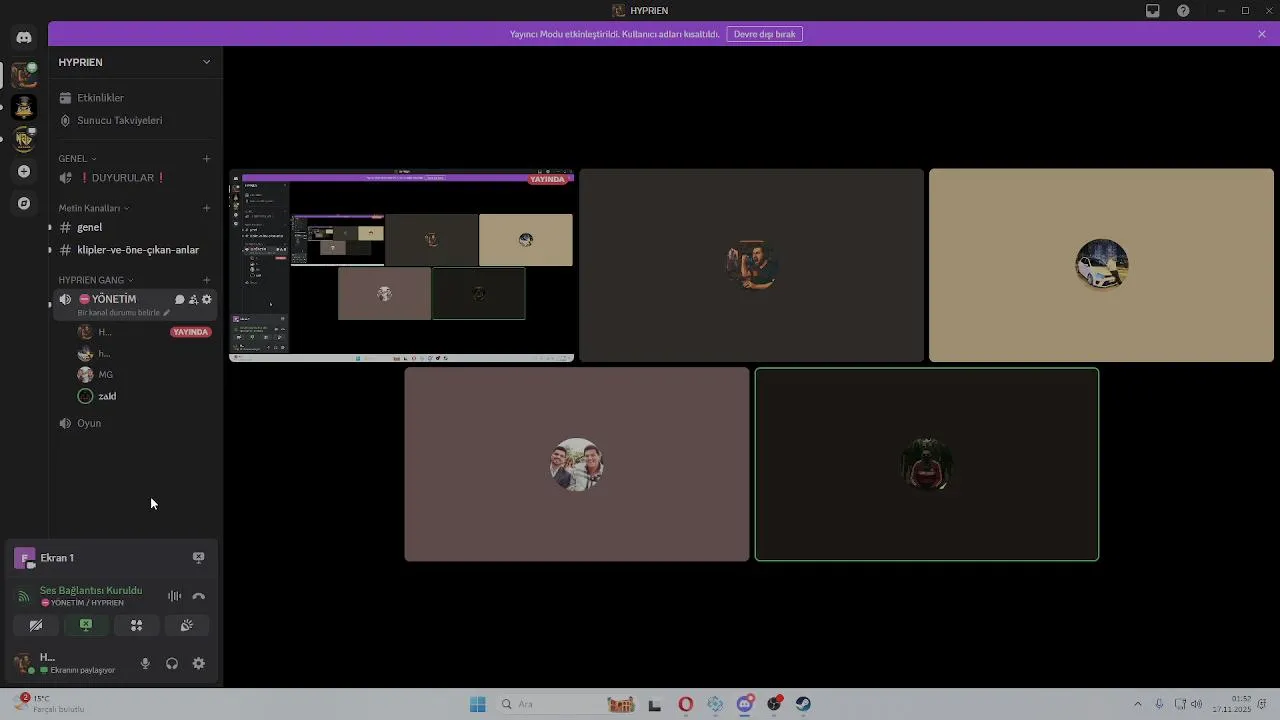Open help question mark icon

[x=1183, y=11]
